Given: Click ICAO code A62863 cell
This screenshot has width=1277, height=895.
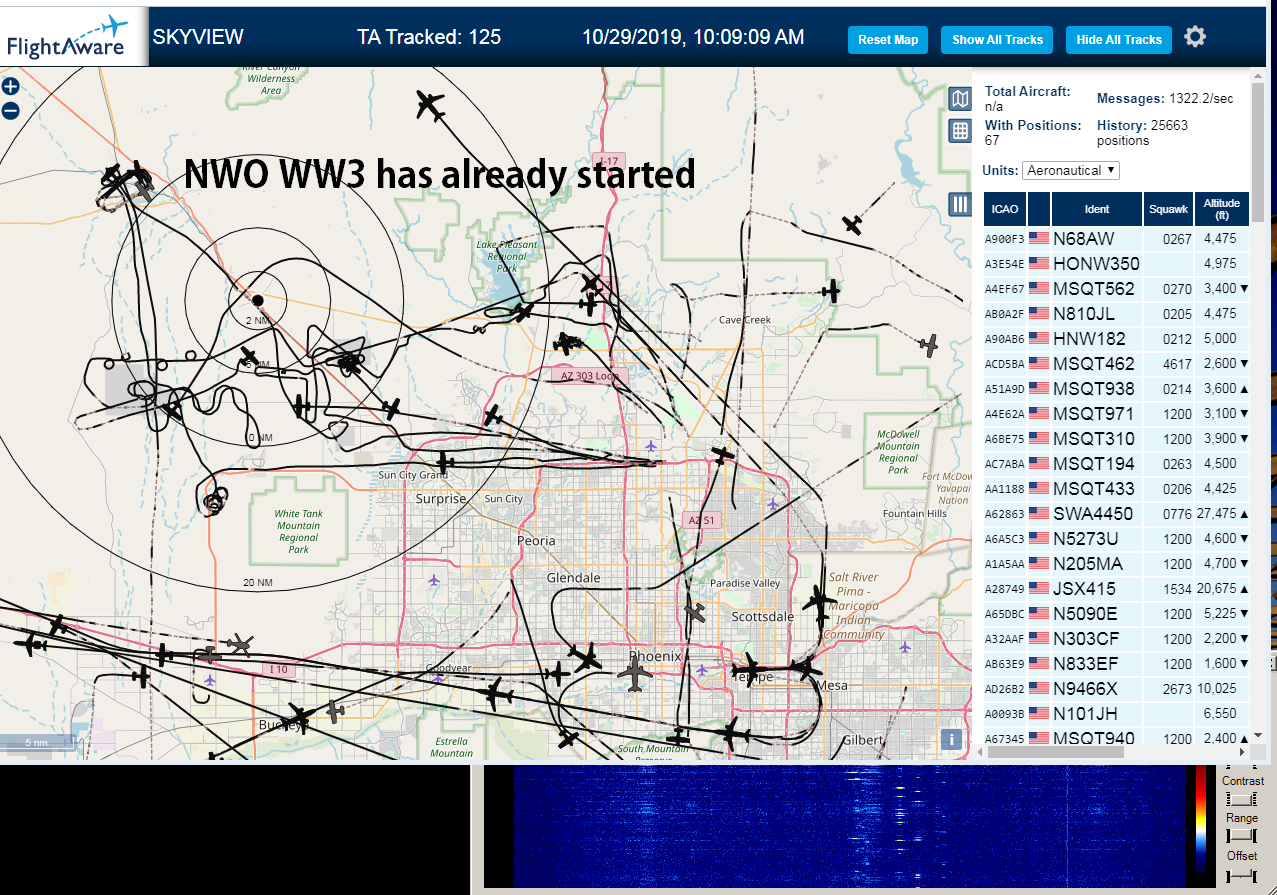Looking at the screenshot, I should tap(1005, 514).
